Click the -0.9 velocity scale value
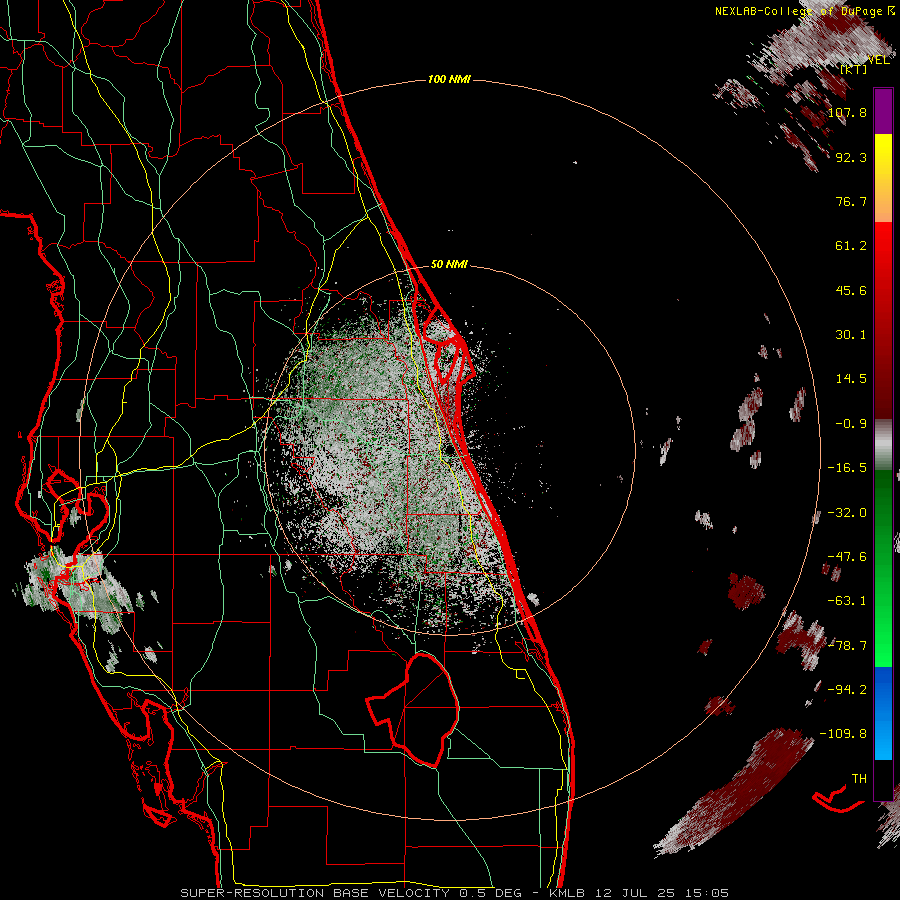This screenshot has width=900, height=900. point(851,424)
